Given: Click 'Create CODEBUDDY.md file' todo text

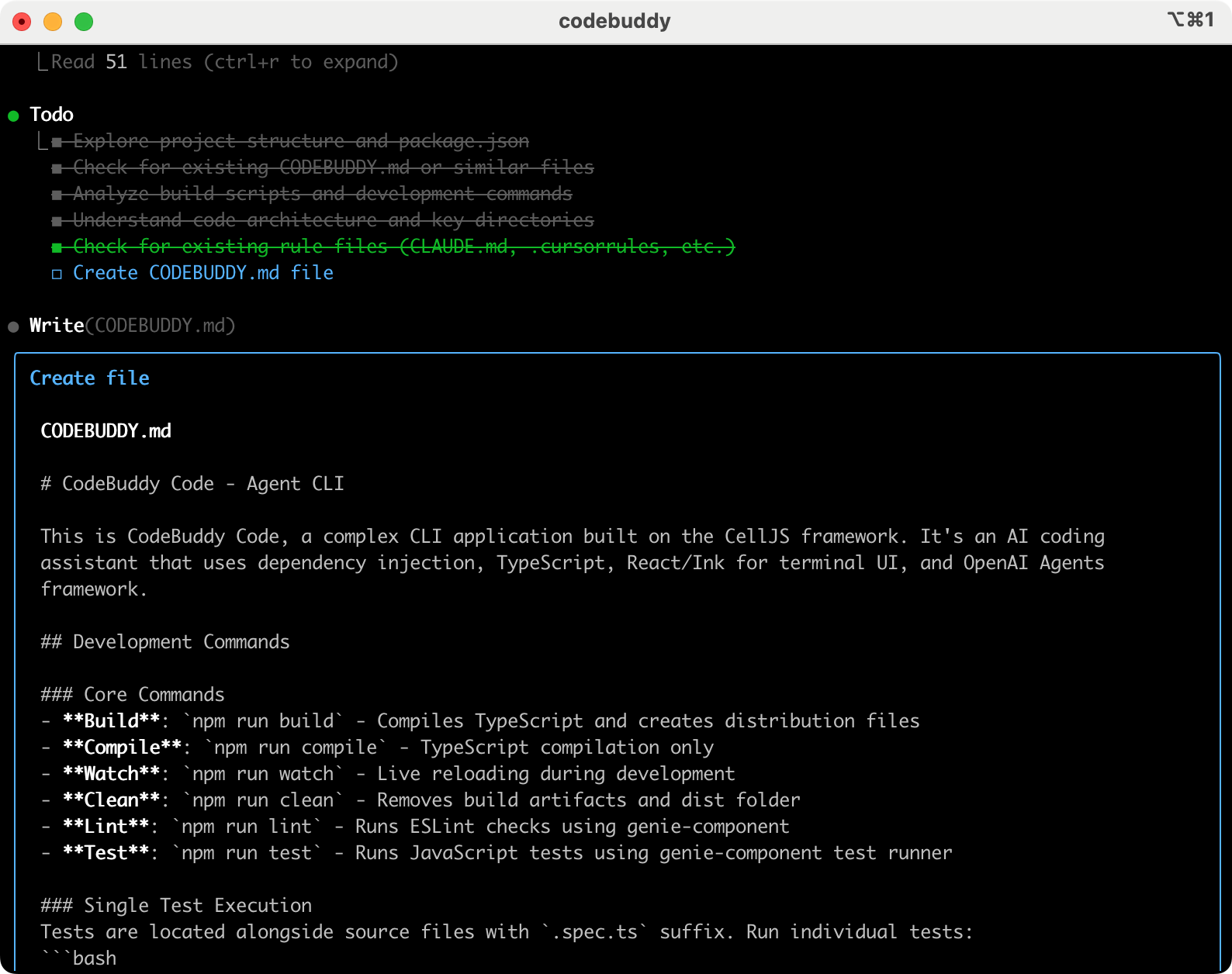Looking at the screenshot, I should (203, 273).
